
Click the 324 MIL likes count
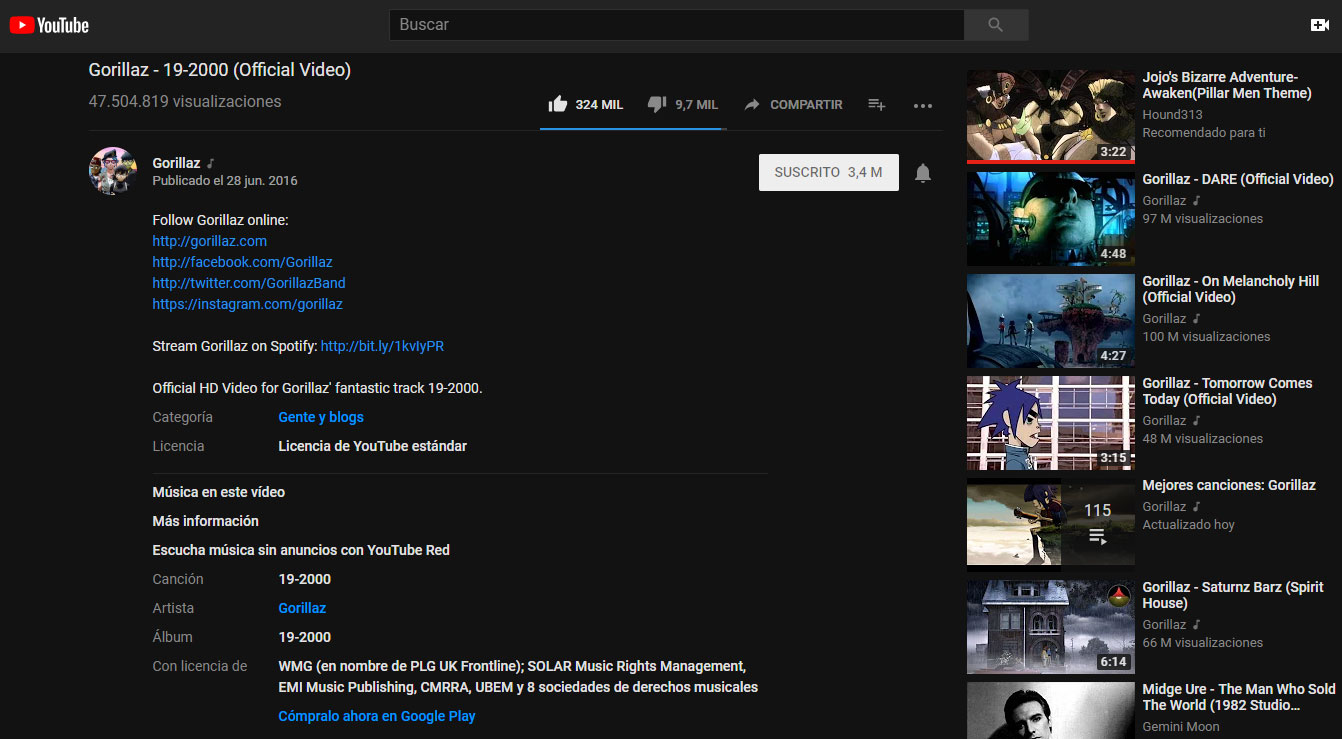[599, 105]
